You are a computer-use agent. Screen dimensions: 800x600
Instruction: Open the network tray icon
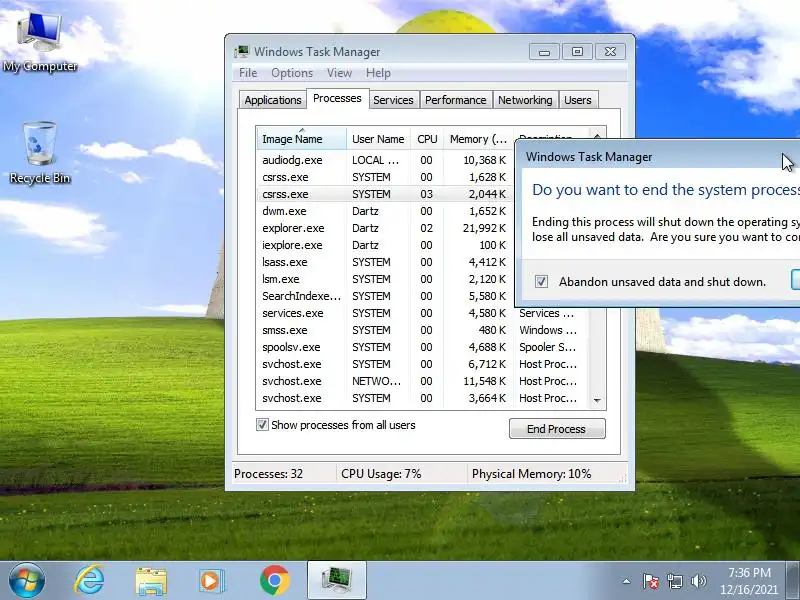point(674,581)
